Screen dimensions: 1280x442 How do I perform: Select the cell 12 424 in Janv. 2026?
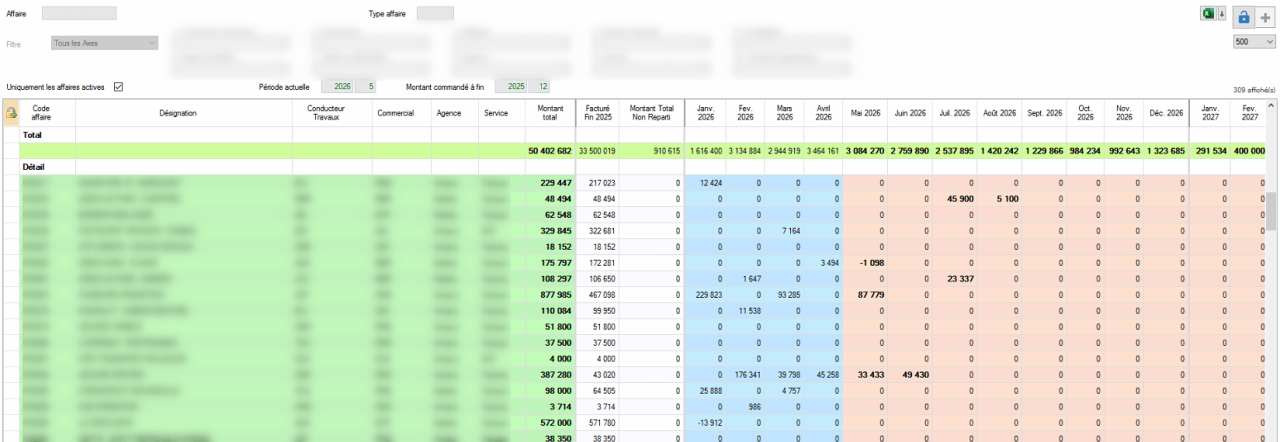coord(705,183)
